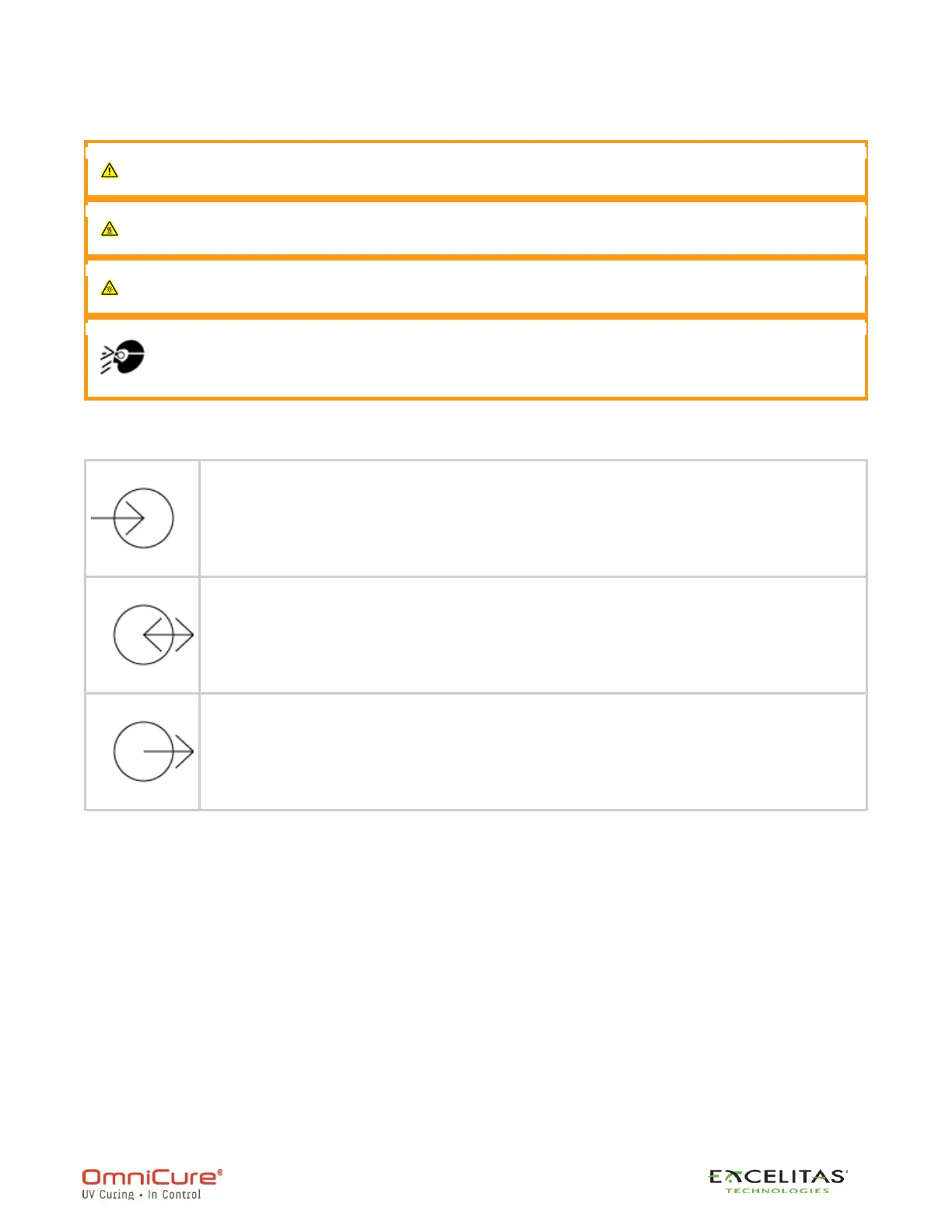Click the orange divider under the exclamation warning box
The width and height of the screenshot is (952, 1232).
(x=476, y=199)
